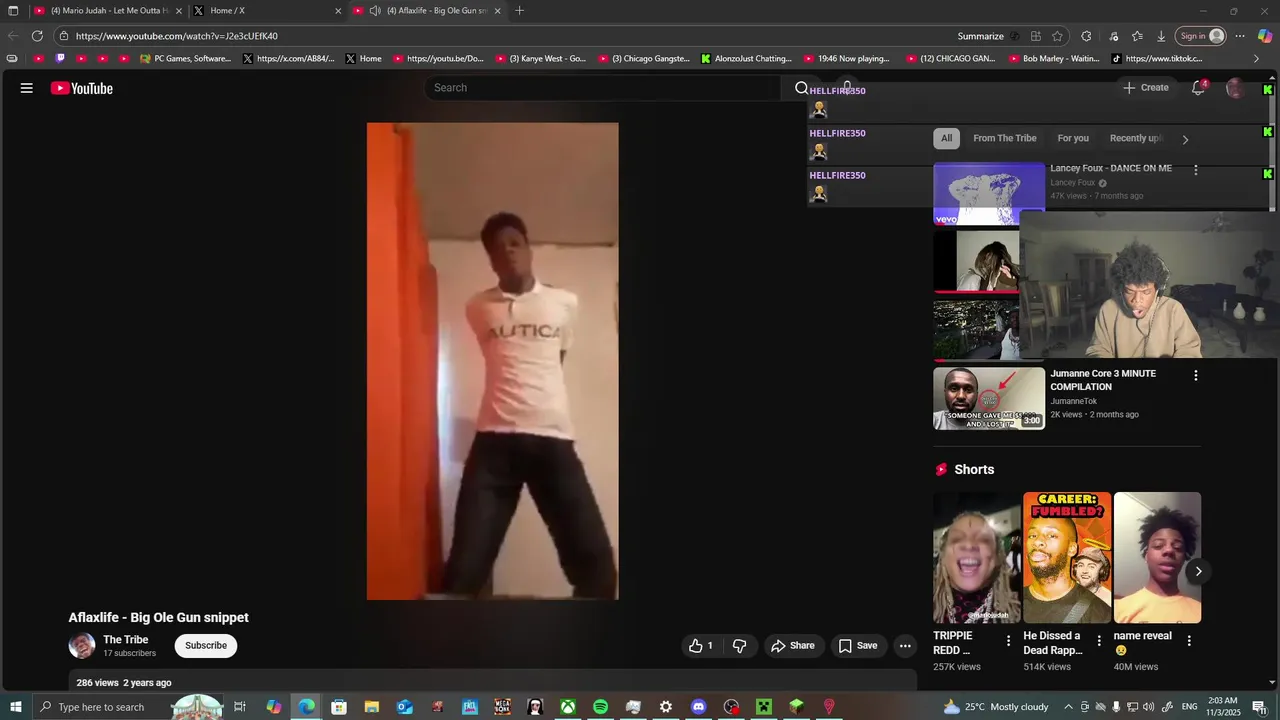The width and height of the screenshot is (1280, 720).
Task: Open options for Jumanne Core compilation
Action: click(x=1195, y=375)
